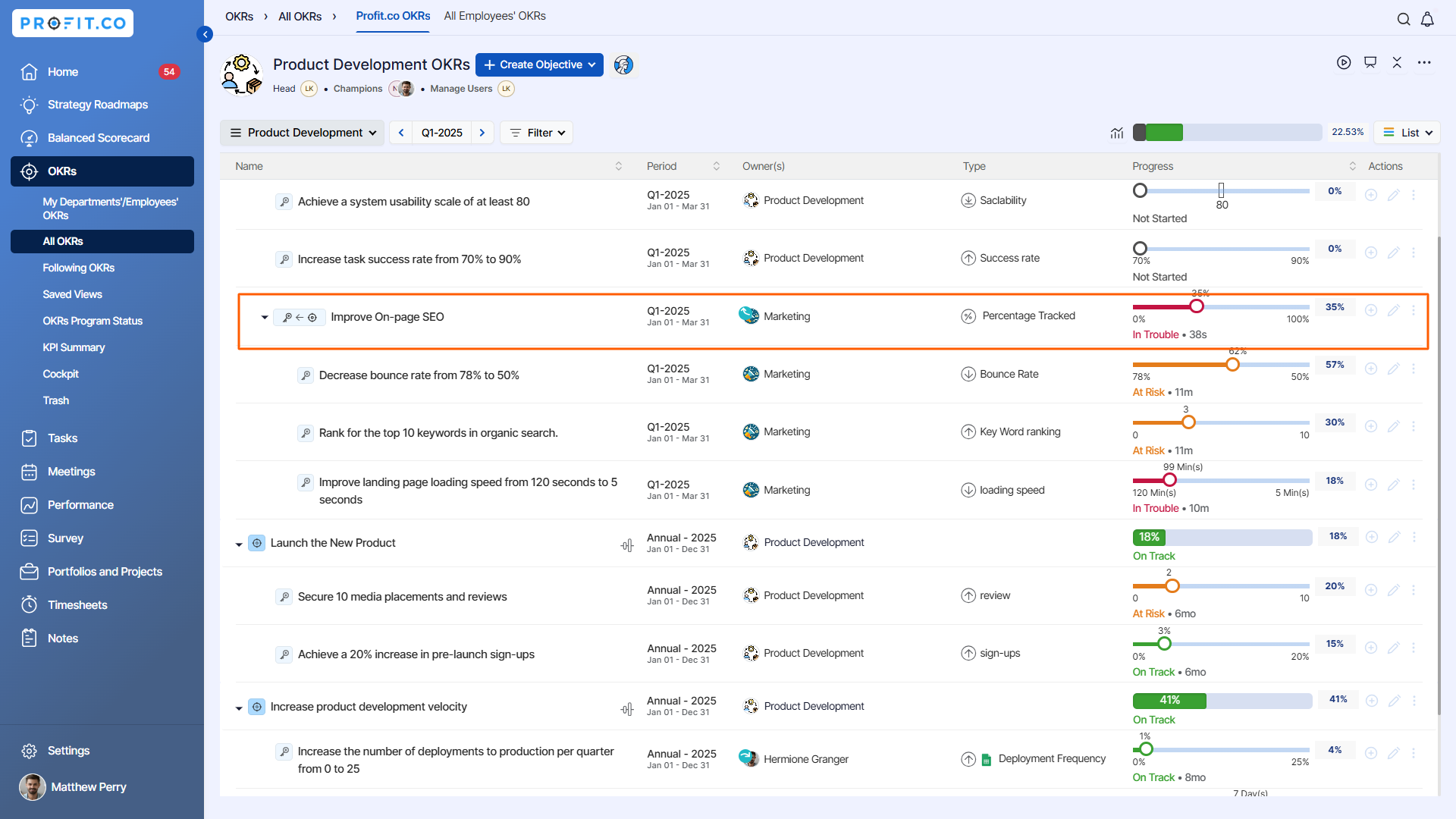Click the alignment icon on Launch the New Product
The height and width of the screenshot is (819, 1456).
[627, 545]
